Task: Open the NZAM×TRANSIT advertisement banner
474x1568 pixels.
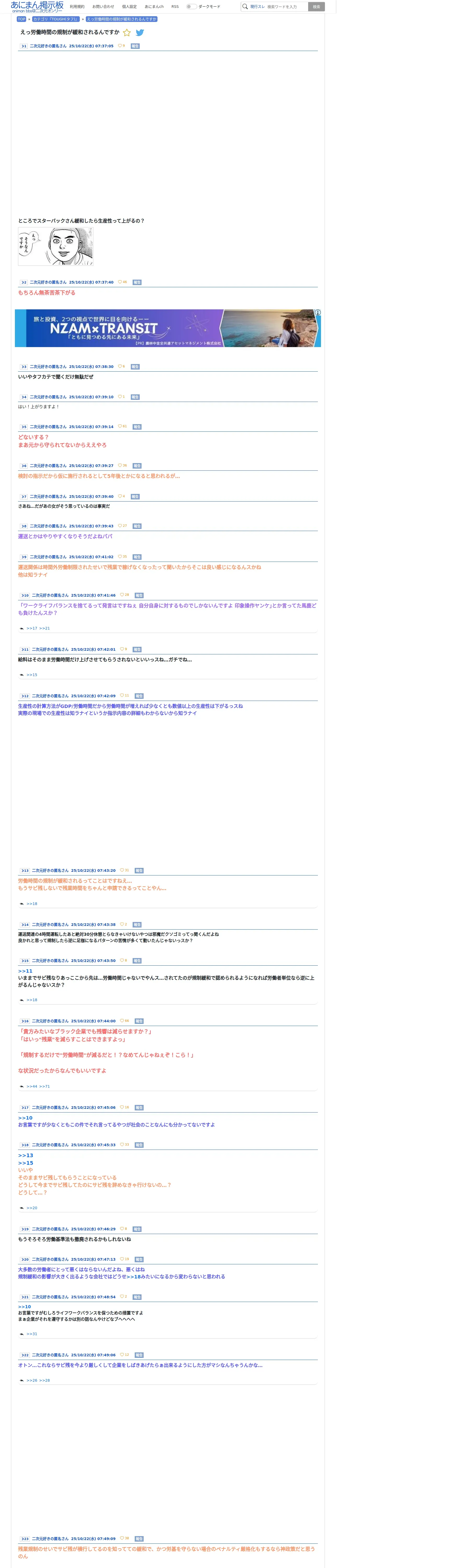Action: coord(167,328)
